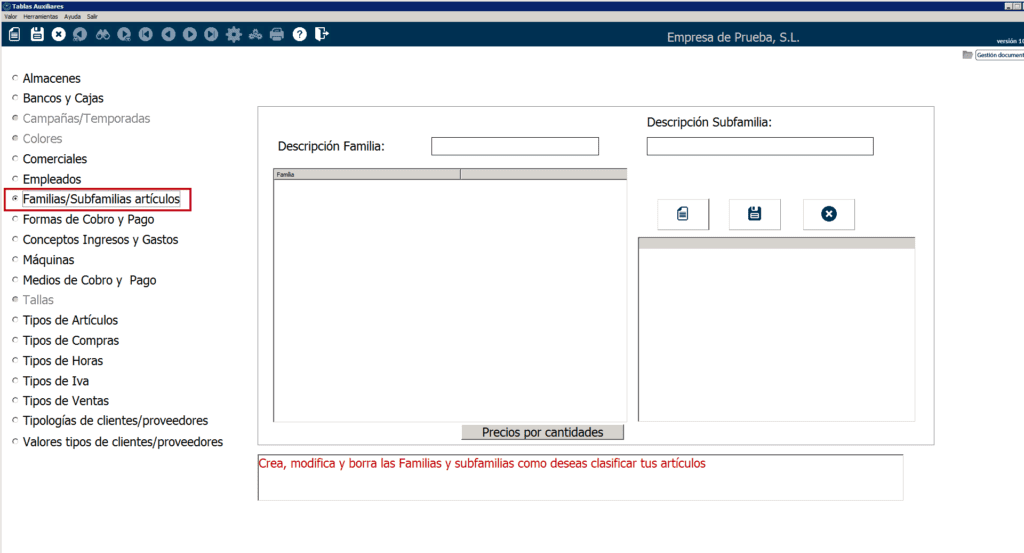
Task: Click the Descripción Subfamilia text field
Action: pyautogui.click(x=759, y=147)
